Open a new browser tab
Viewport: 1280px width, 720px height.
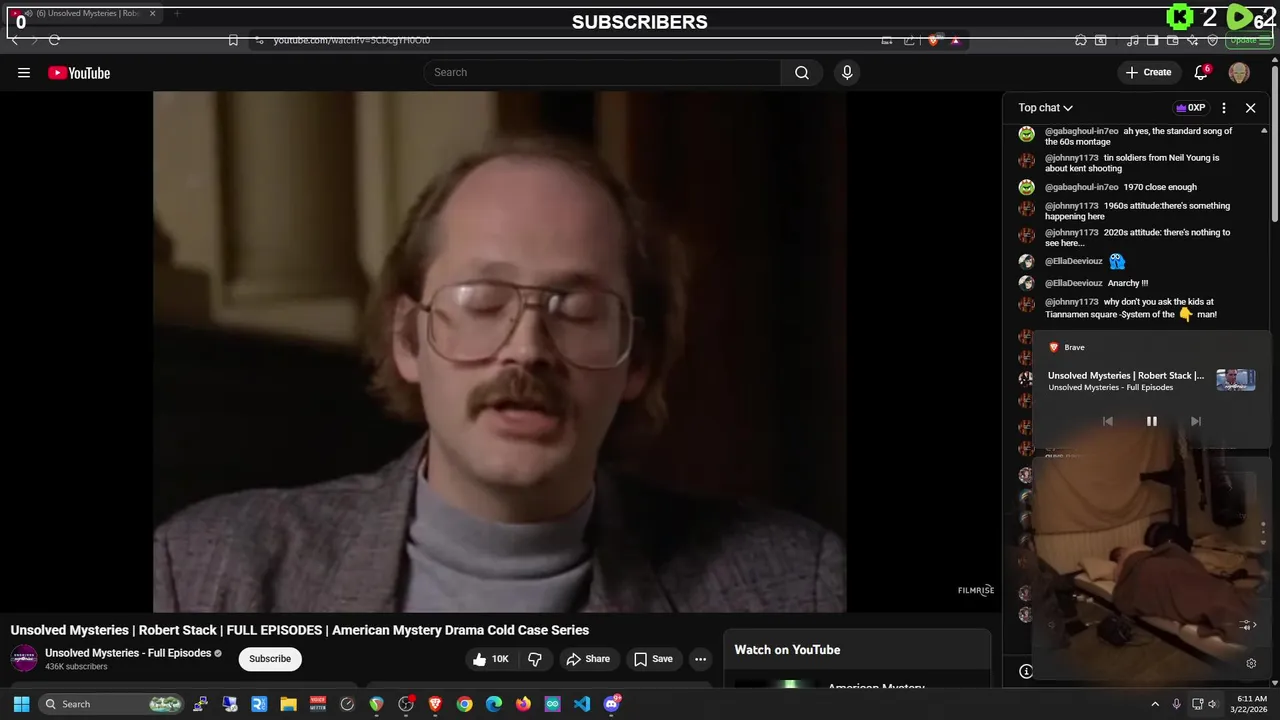pos(176,14)
